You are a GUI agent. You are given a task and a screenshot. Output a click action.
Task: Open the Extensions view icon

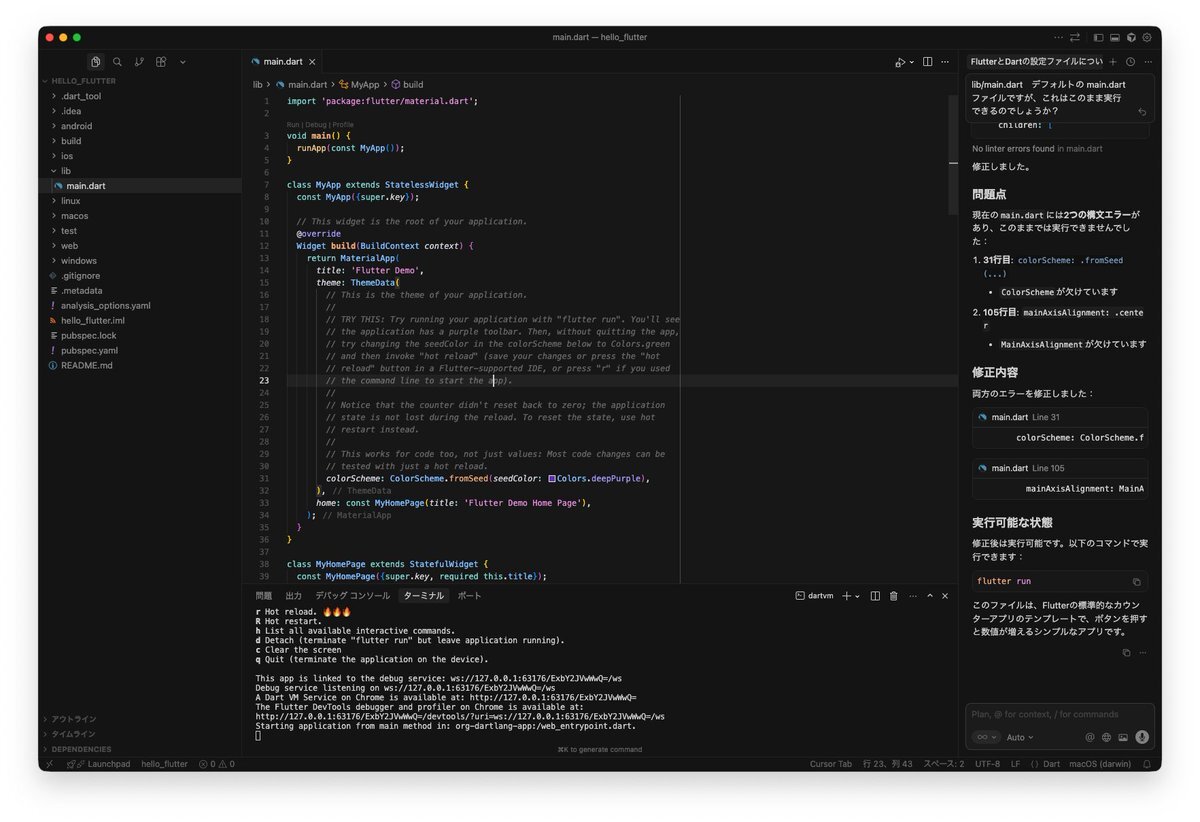tap(160, 62)
